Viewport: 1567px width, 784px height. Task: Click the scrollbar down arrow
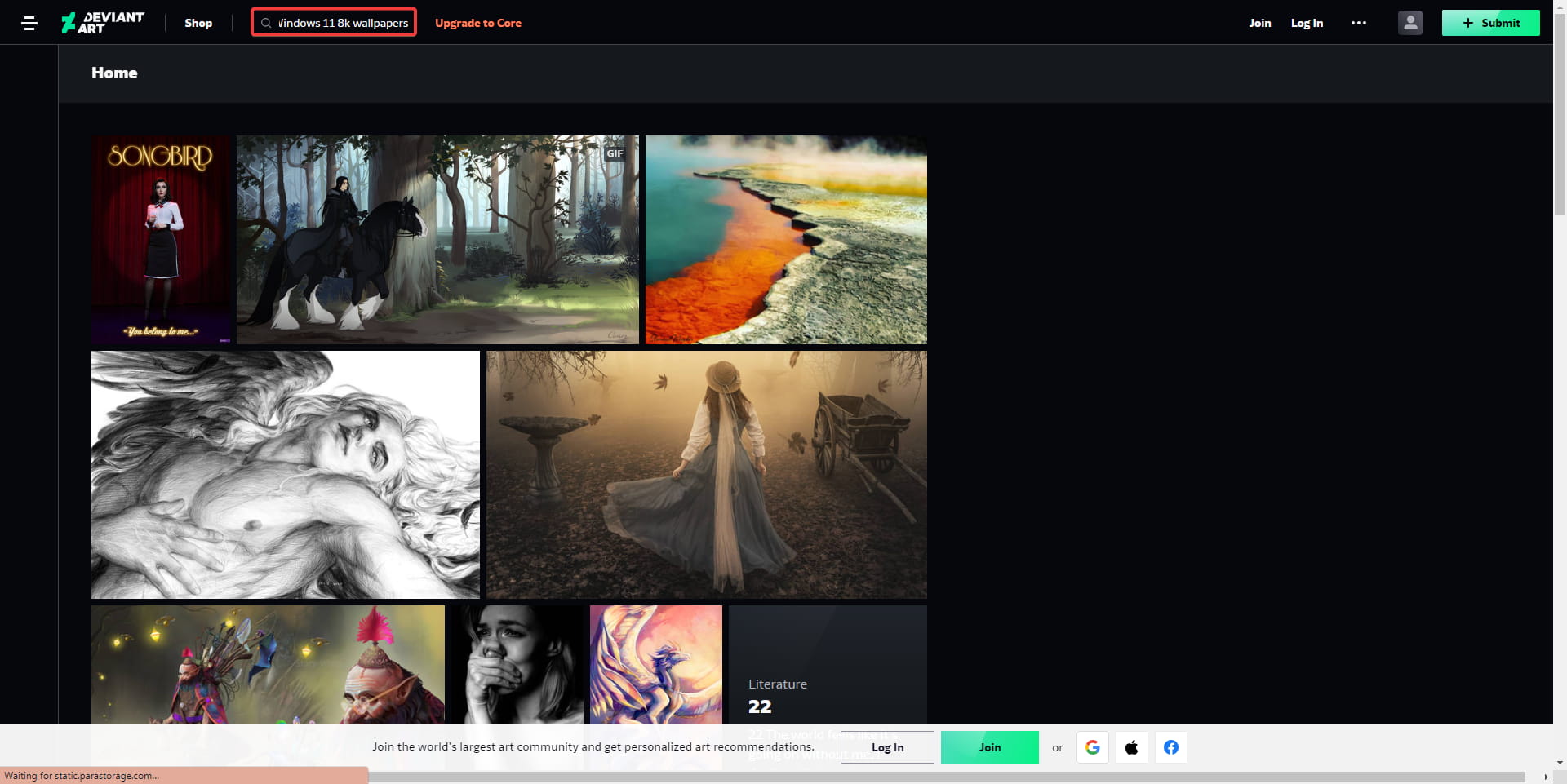click(1560, 764)
